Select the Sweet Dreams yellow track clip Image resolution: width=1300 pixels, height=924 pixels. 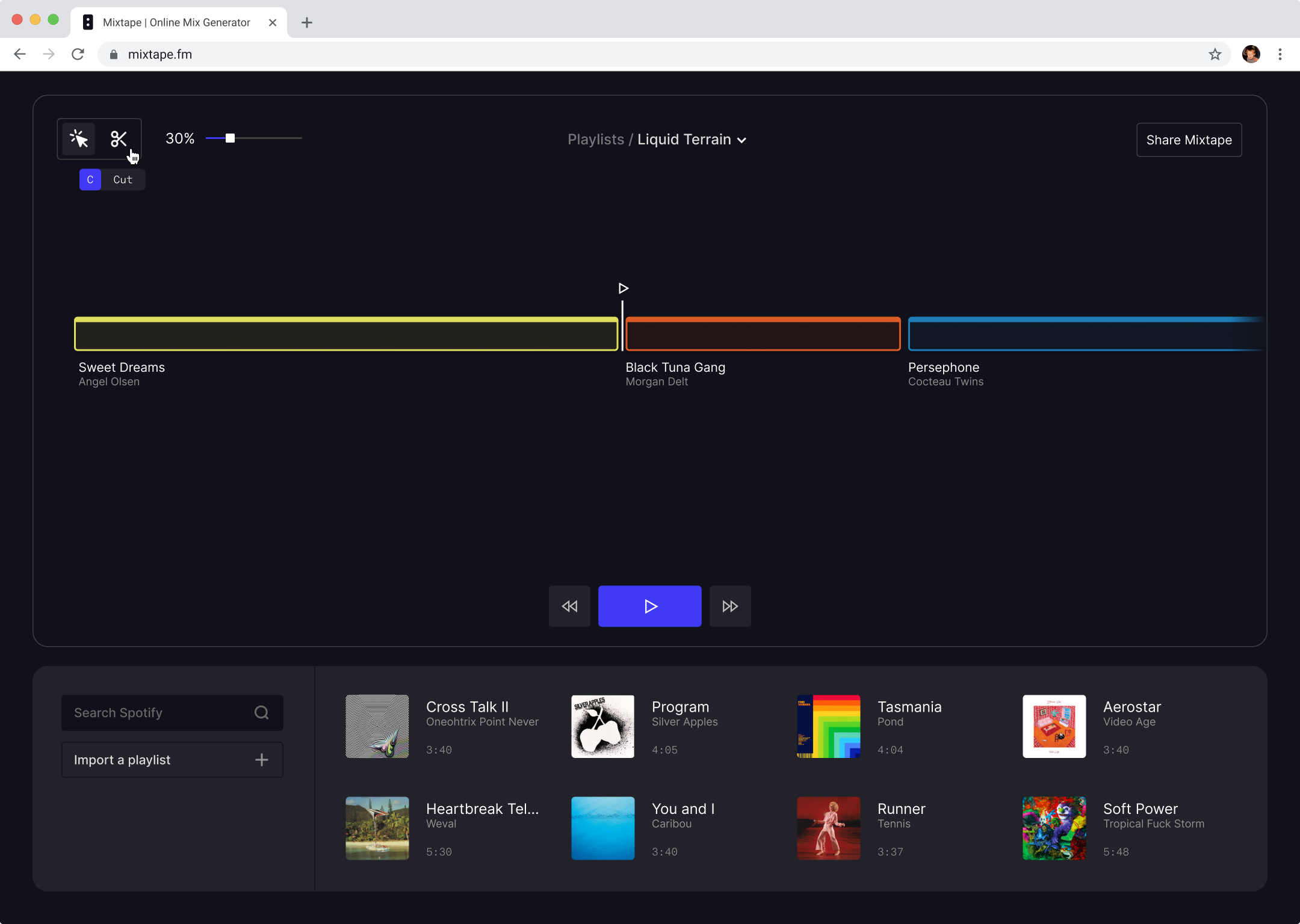click(346, 334)
